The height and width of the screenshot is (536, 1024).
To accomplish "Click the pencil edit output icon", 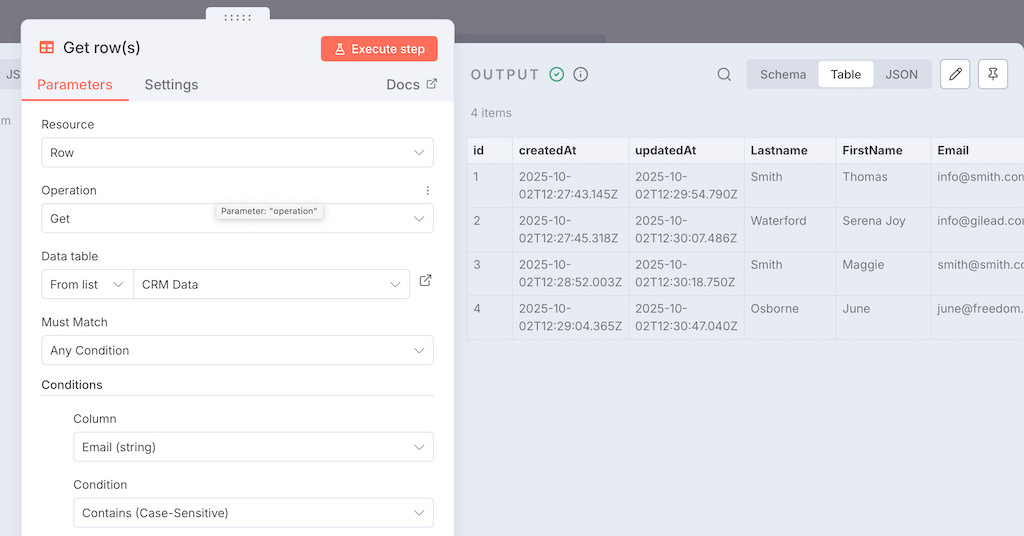I will click(955, 74).
